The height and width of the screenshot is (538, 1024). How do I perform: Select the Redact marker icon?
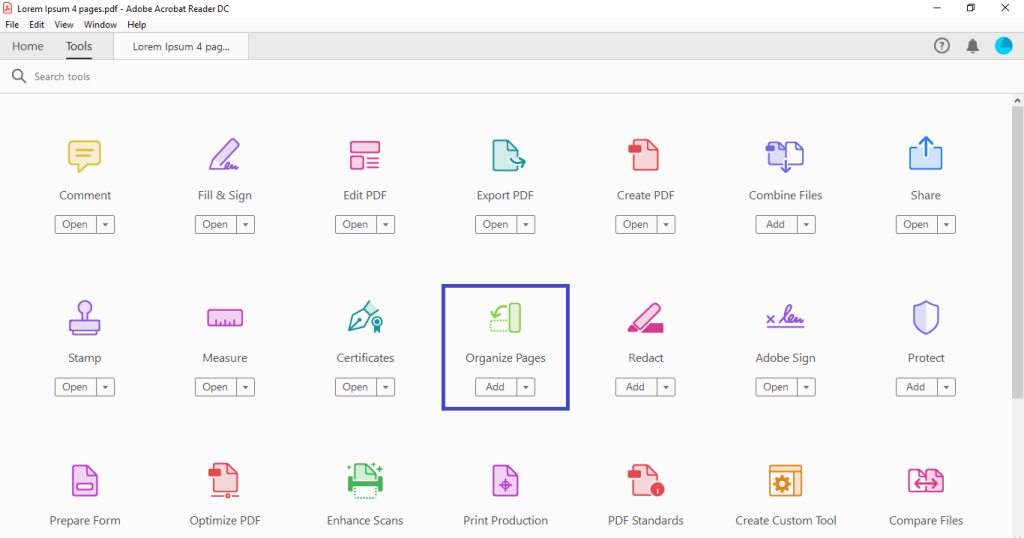[x=645, y=318]
